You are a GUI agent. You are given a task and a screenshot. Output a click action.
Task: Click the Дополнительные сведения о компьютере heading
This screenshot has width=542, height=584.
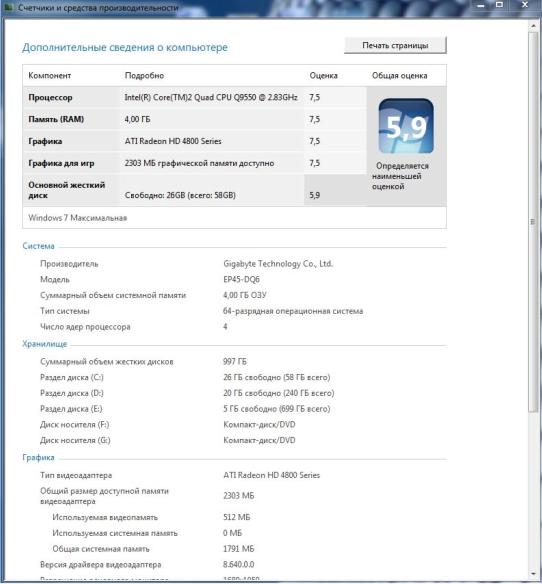(125, 48)
